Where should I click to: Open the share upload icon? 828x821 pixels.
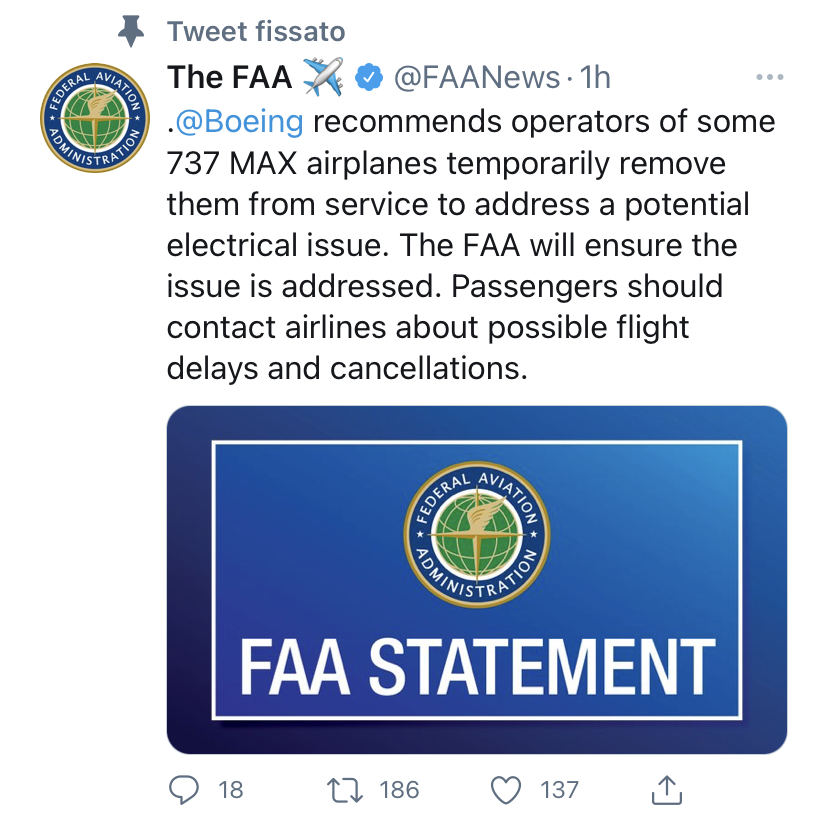(x=666, y=790)
